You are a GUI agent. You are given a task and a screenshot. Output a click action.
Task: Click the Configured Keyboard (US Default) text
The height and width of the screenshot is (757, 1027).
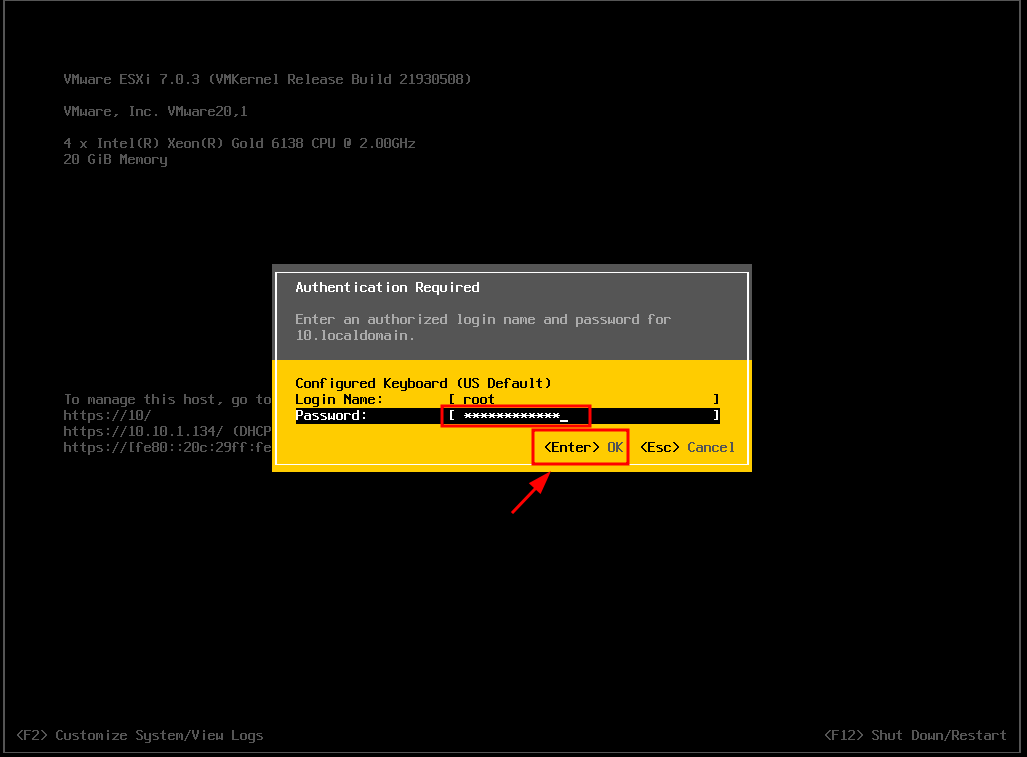click(x=423, y=383)
